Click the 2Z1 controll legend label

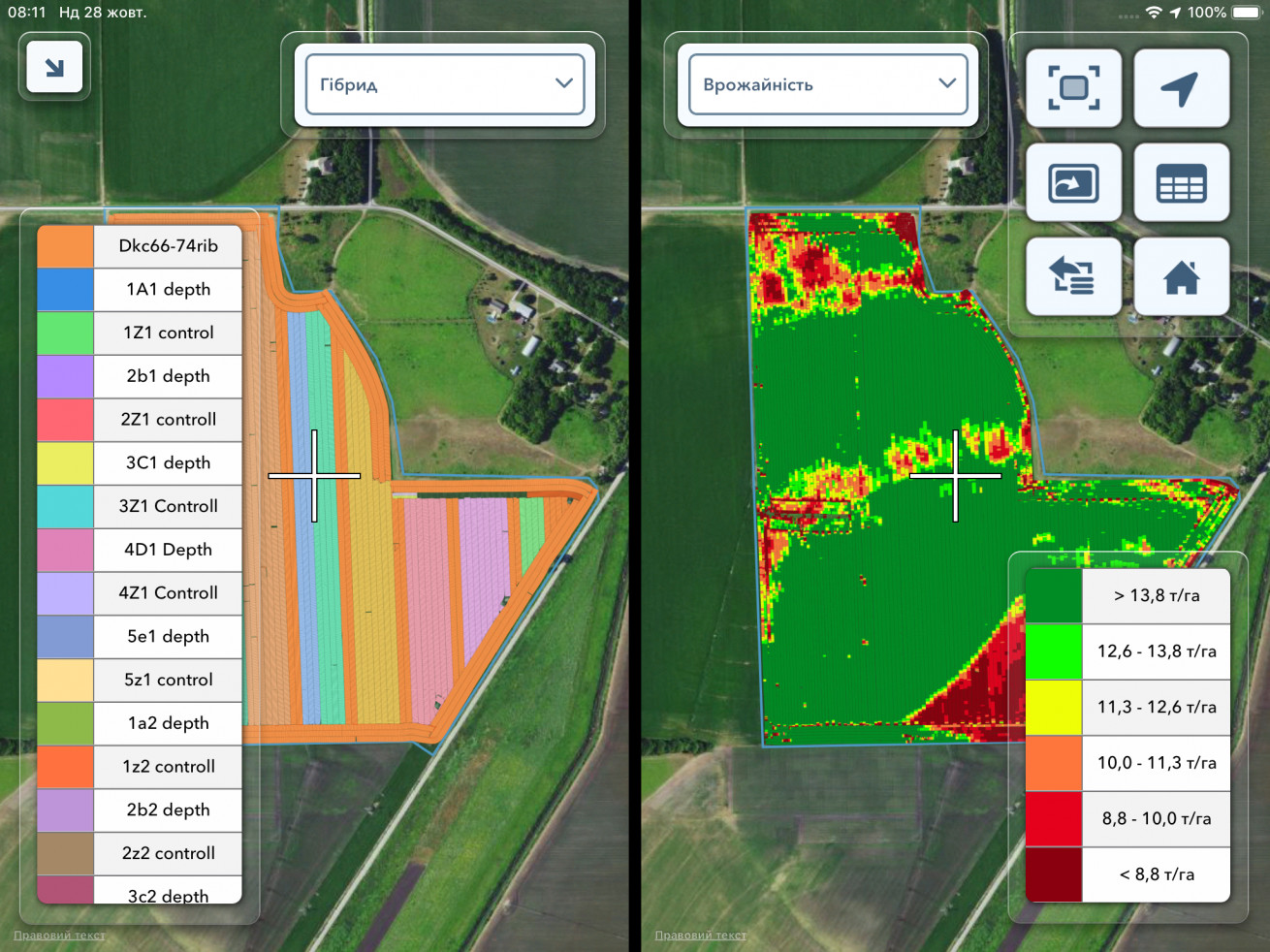[x=168, y=420]
